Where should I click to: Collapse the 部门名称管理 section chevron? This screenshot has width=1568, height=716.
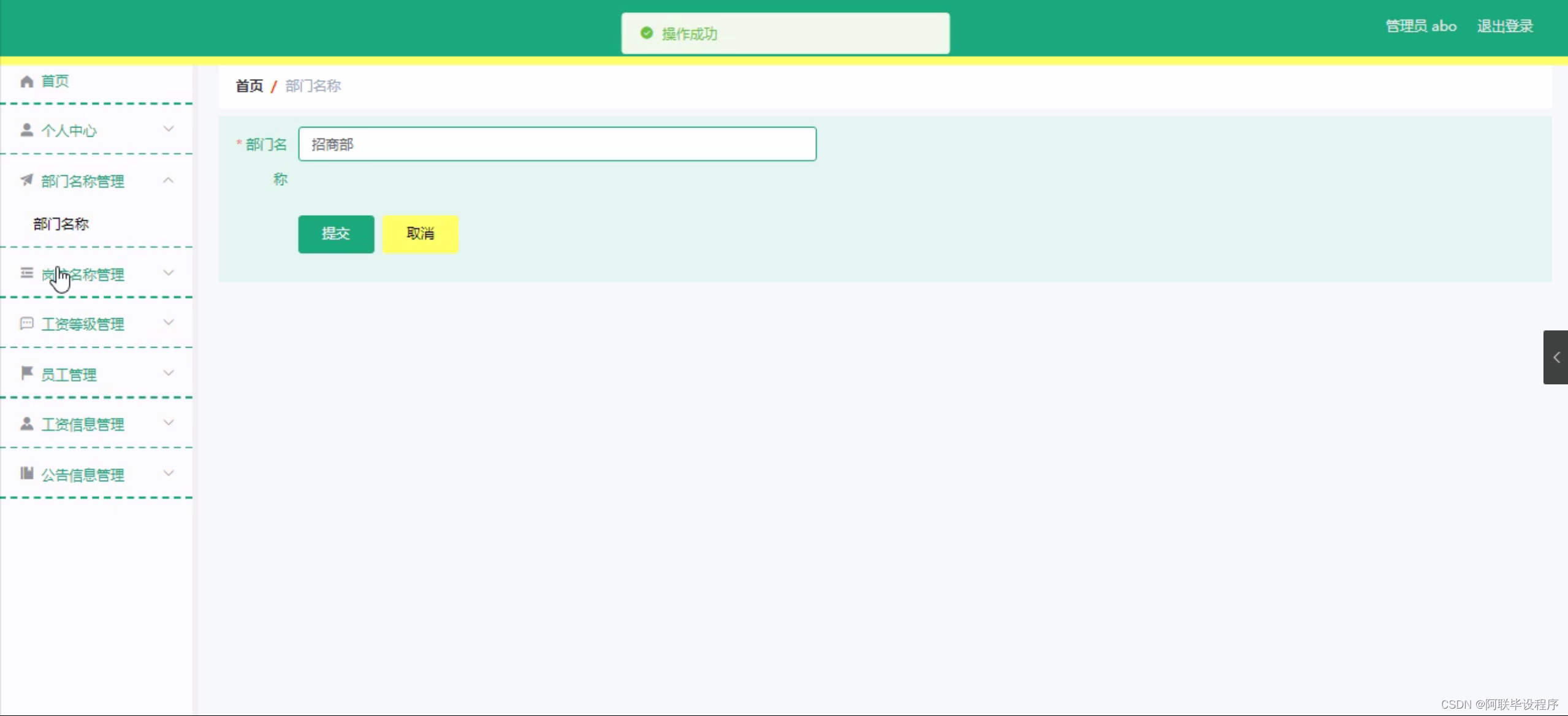pos(168,180)
